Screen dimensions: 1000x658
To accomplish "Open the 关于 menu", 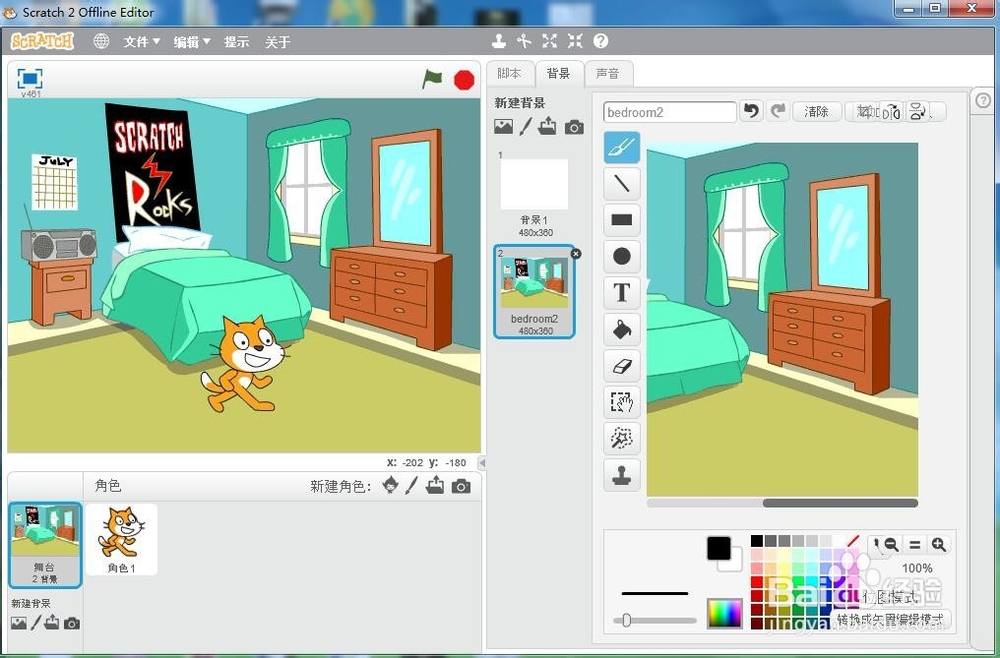I will point(277,41).
